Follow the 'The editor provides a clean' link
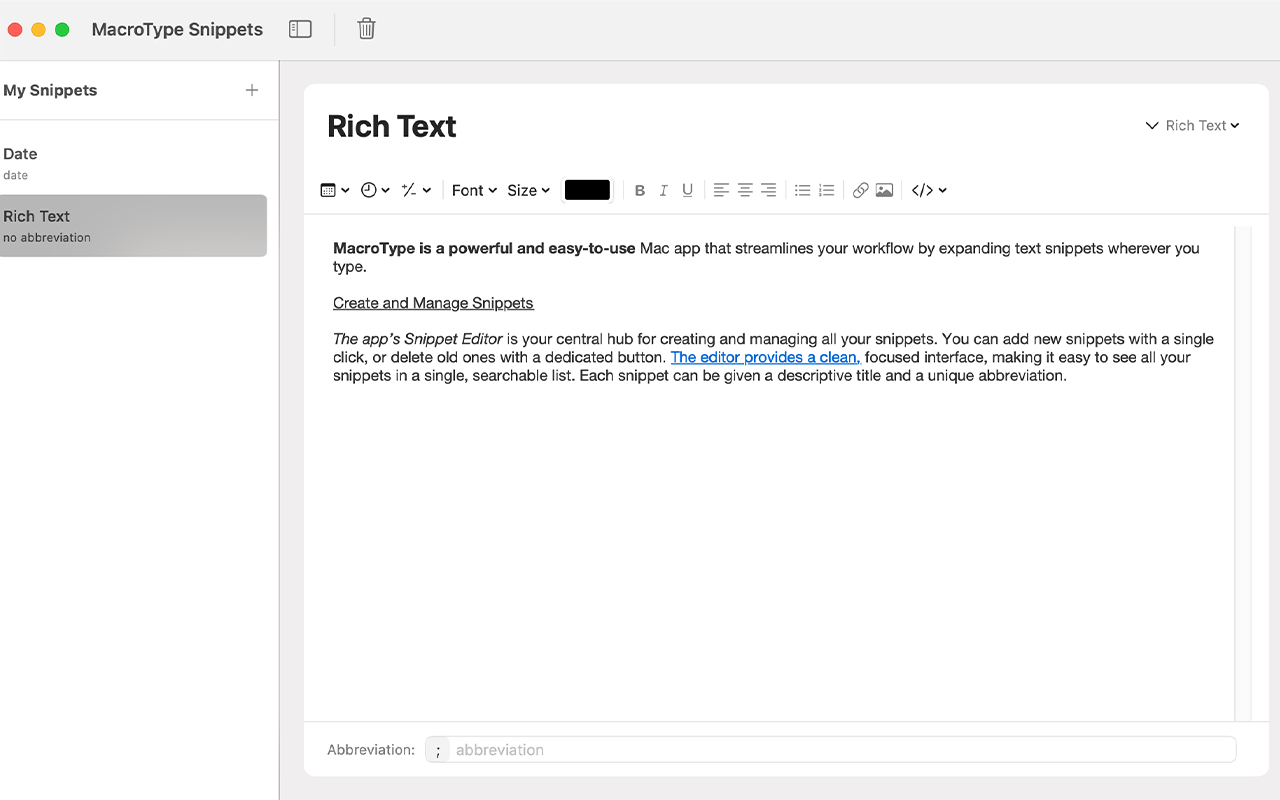The width and height of the screenshot is (1280, 800). pos(765,357)
